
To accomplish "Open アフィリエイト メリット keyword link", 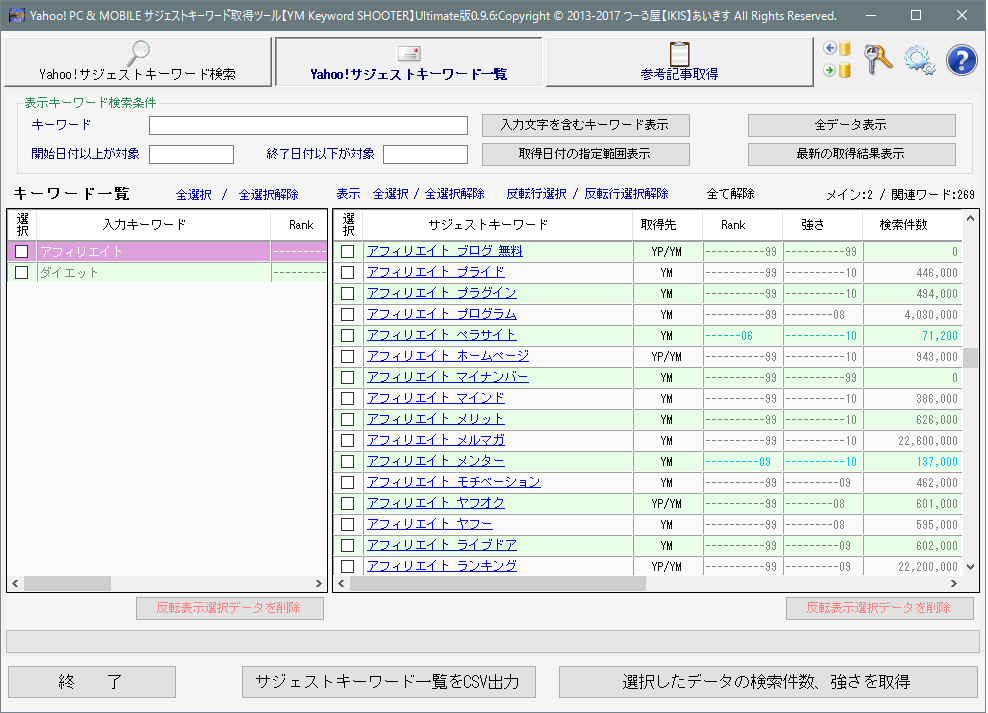I will pos(435,419).
